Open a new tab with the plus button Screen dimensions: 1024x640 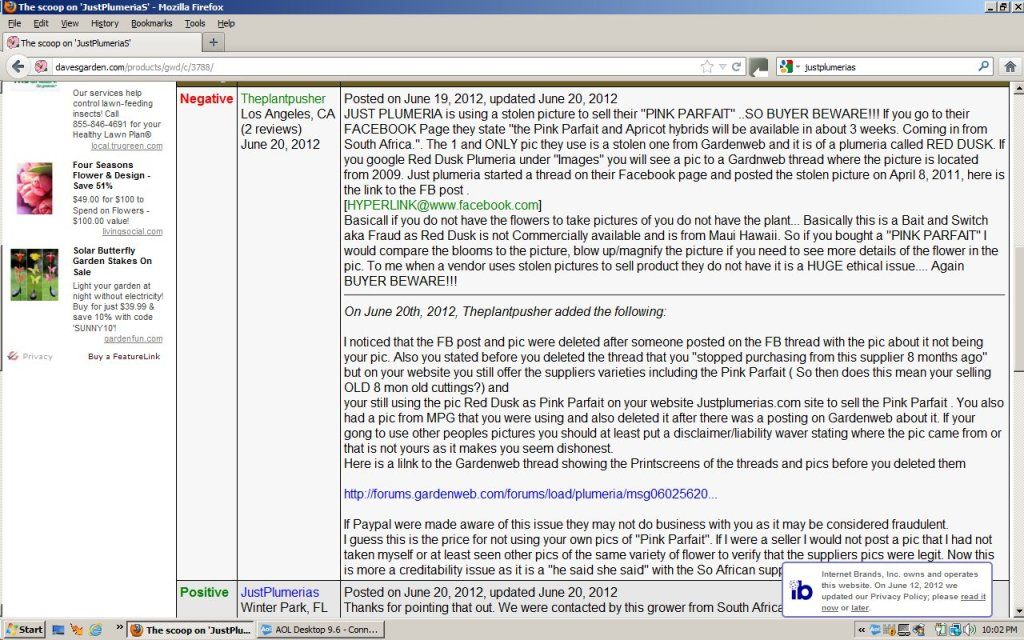click(213, 42)
